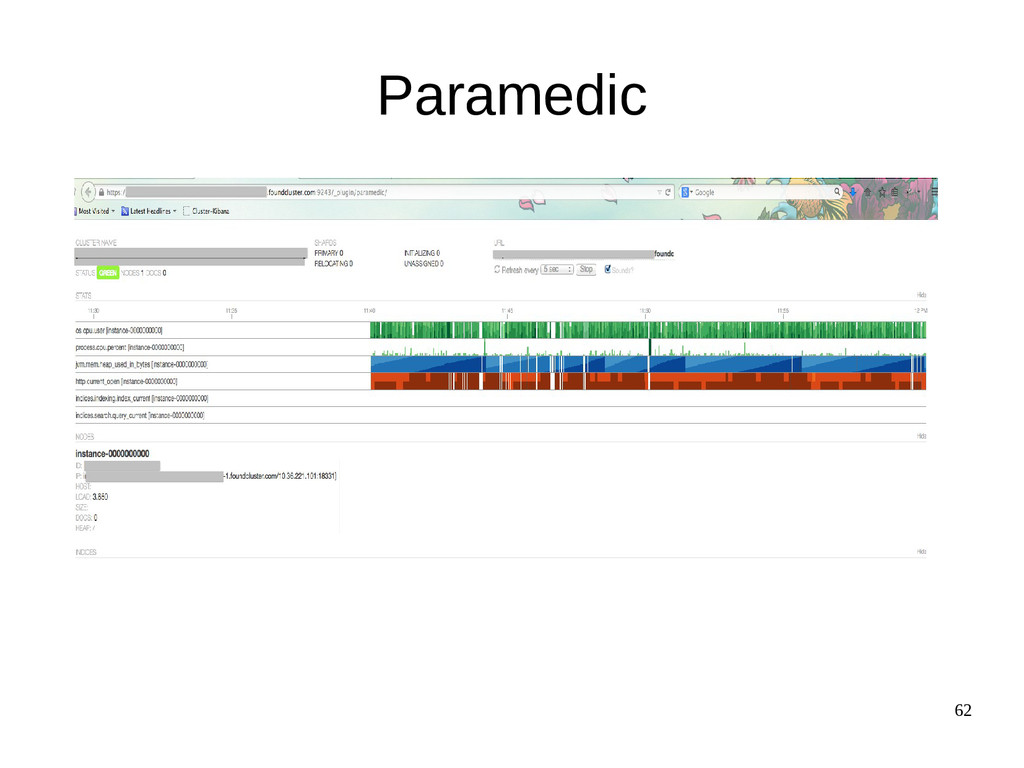
Task: Click the instance-0000000000 node heading
Action: coord(112,454)
